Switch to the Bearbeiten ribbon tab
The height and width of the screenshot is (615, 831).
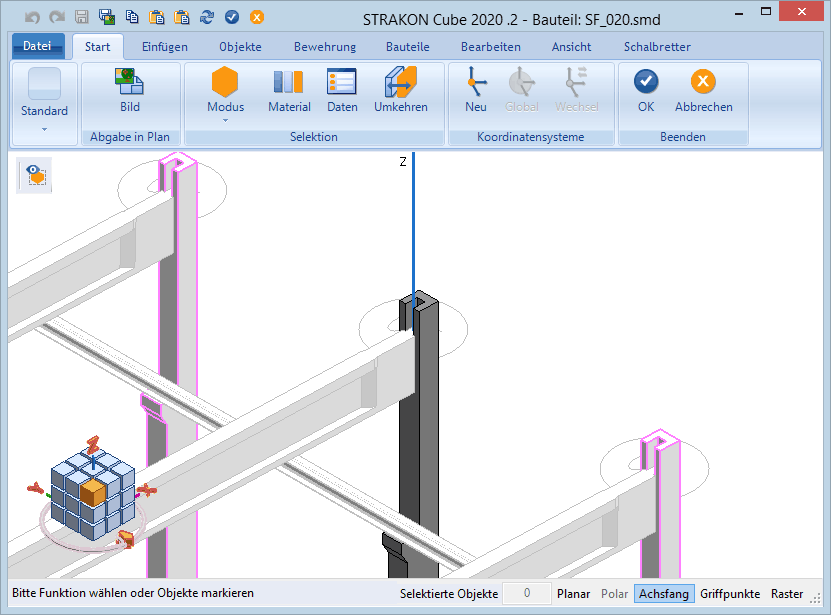pos(491,47)
